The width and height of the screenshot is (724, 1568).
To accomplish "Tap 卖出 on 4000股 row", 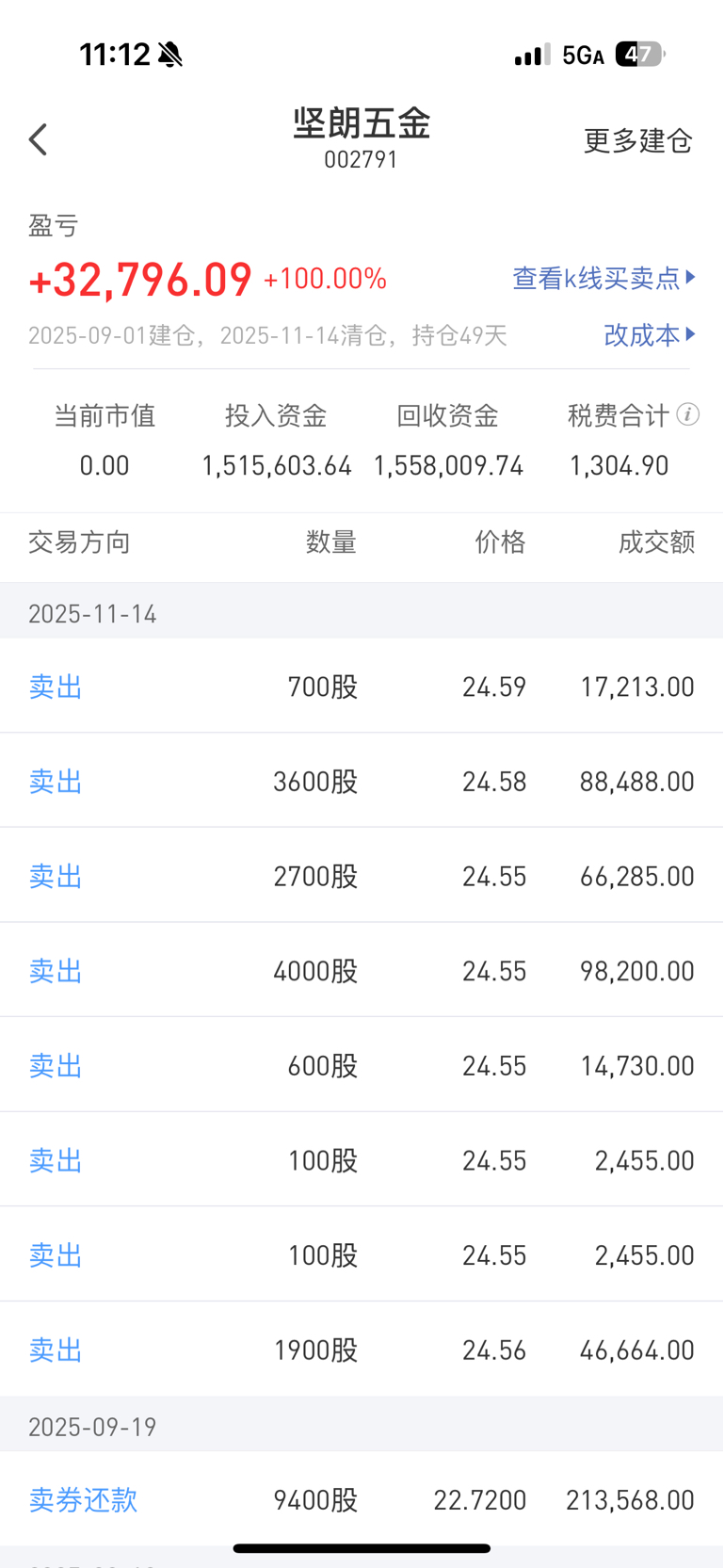I will click(x=56, y=971).
